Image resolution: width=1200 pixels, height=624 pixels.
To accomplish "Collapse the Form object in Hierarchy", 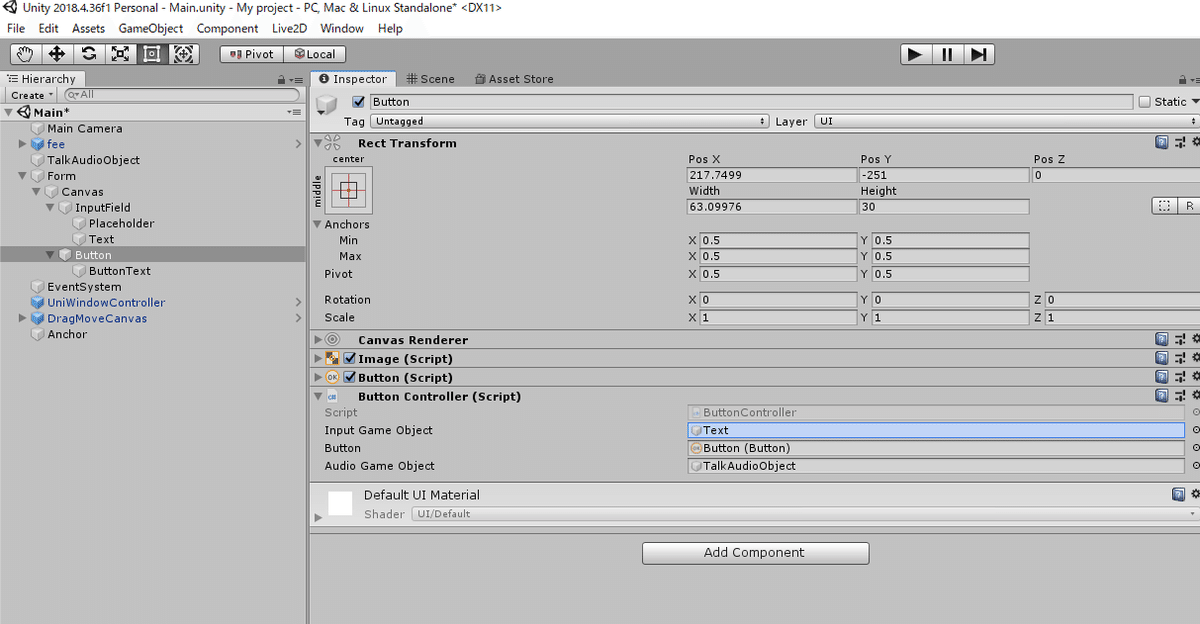I will pos(23,176).
